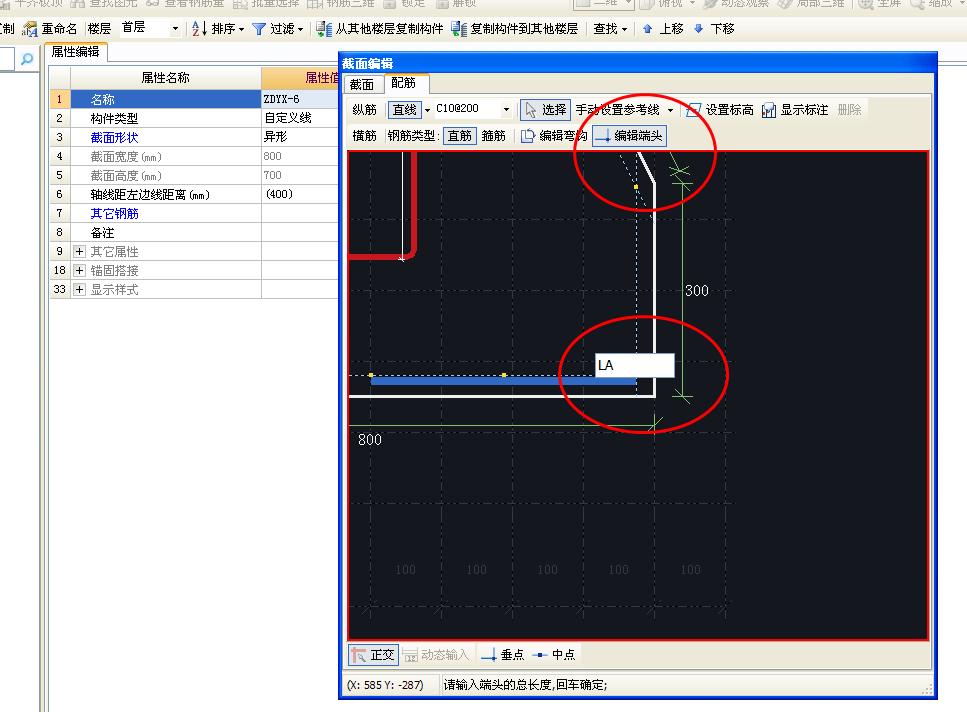Click the 截面形状 property link
Screen dimensions: 967x712
click(114, 137)
